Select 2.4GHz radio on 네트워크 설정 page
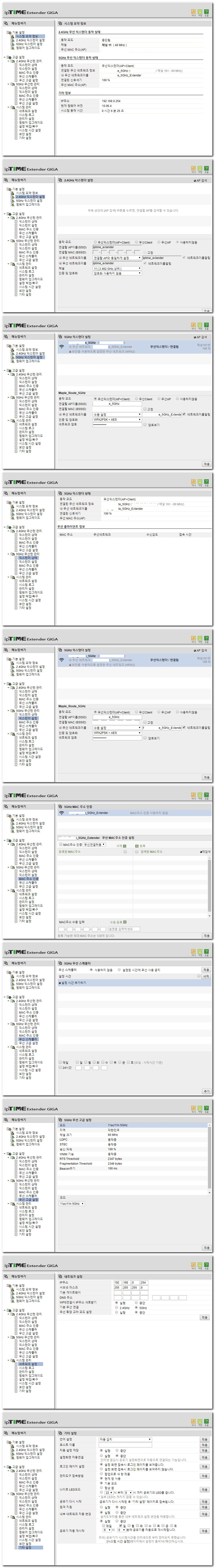This screenshot has width=215, height=1568. pyautogui.click(x=117, y=1308)
